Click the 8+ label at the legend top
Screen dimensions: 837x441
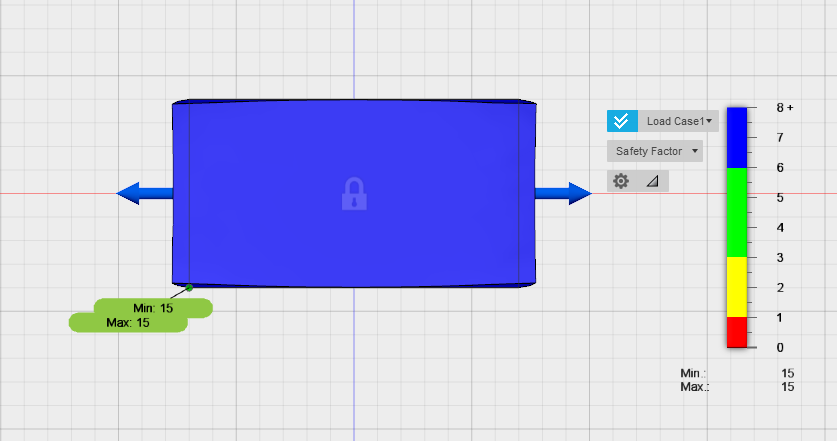click(784, 107)
